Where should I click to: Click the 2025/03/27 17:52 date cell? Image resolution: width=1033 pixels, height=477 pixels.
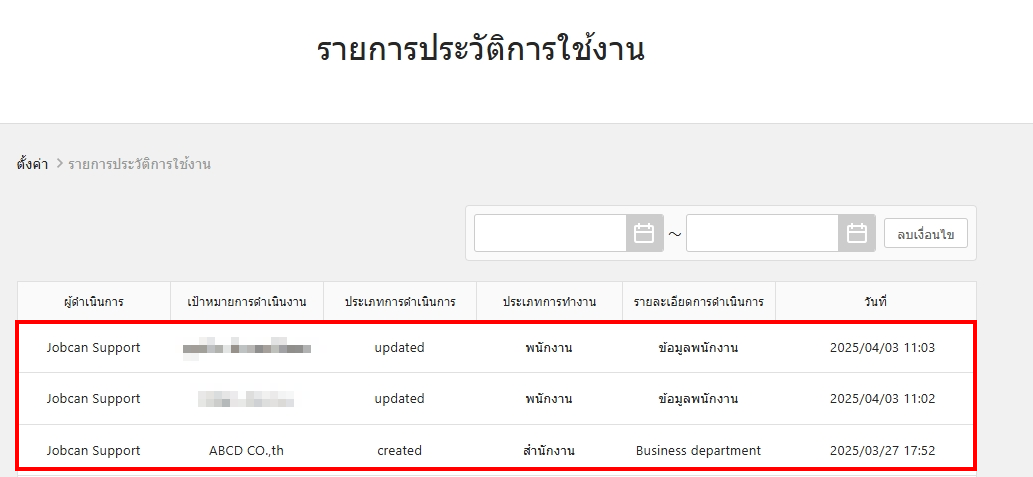[x=882, y=451]
